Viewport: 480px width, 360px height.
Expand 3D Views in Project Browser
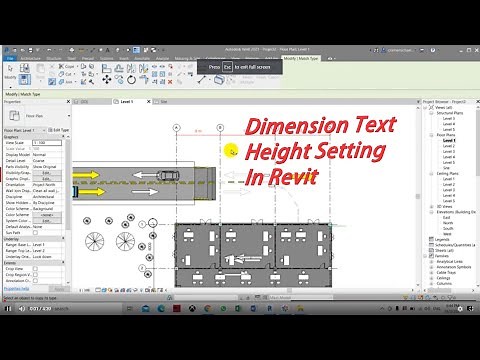[431, 207]
